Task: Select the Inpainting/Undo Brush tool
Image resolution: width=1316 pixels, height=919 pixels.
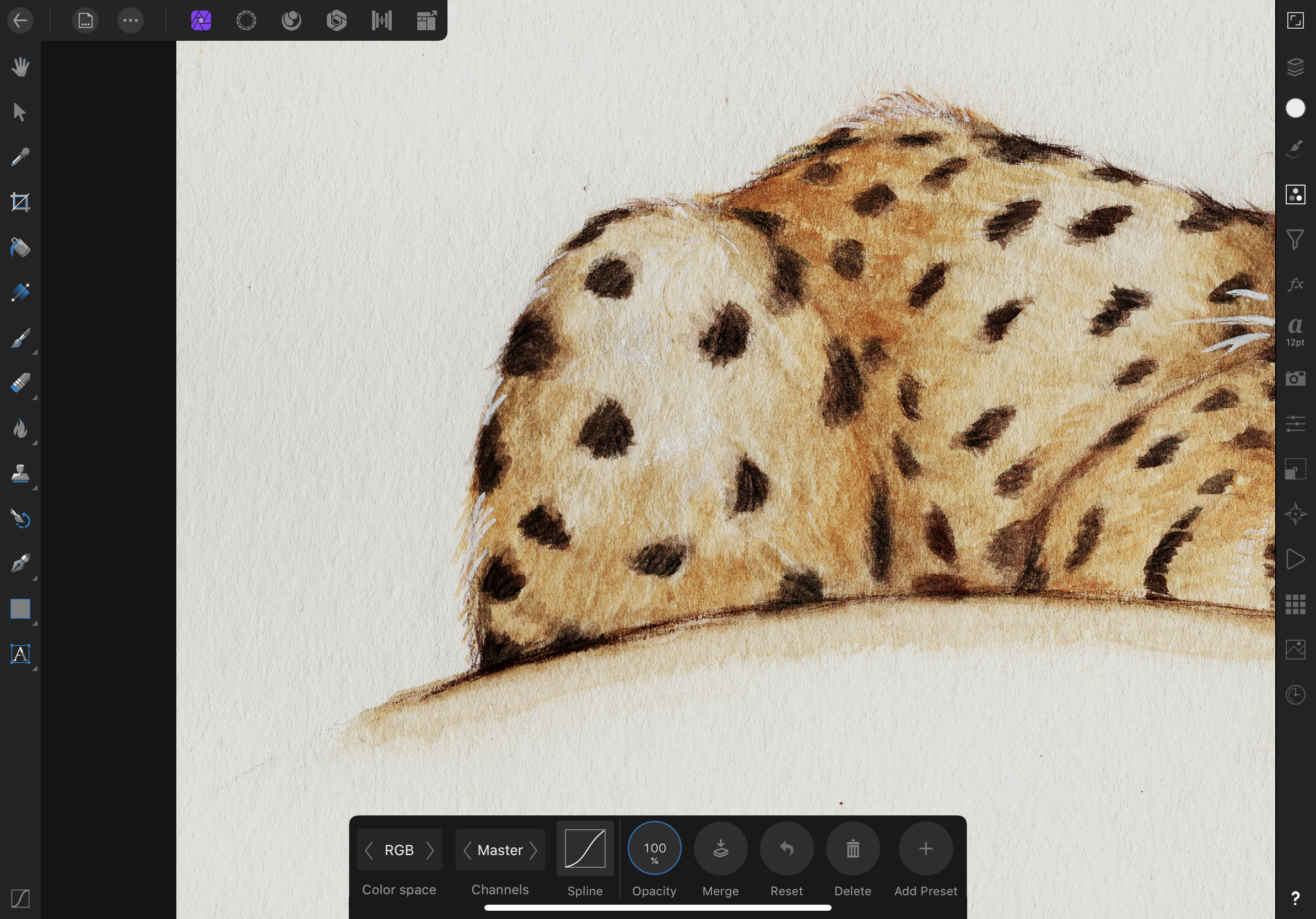Action: [x=20, y=519]
